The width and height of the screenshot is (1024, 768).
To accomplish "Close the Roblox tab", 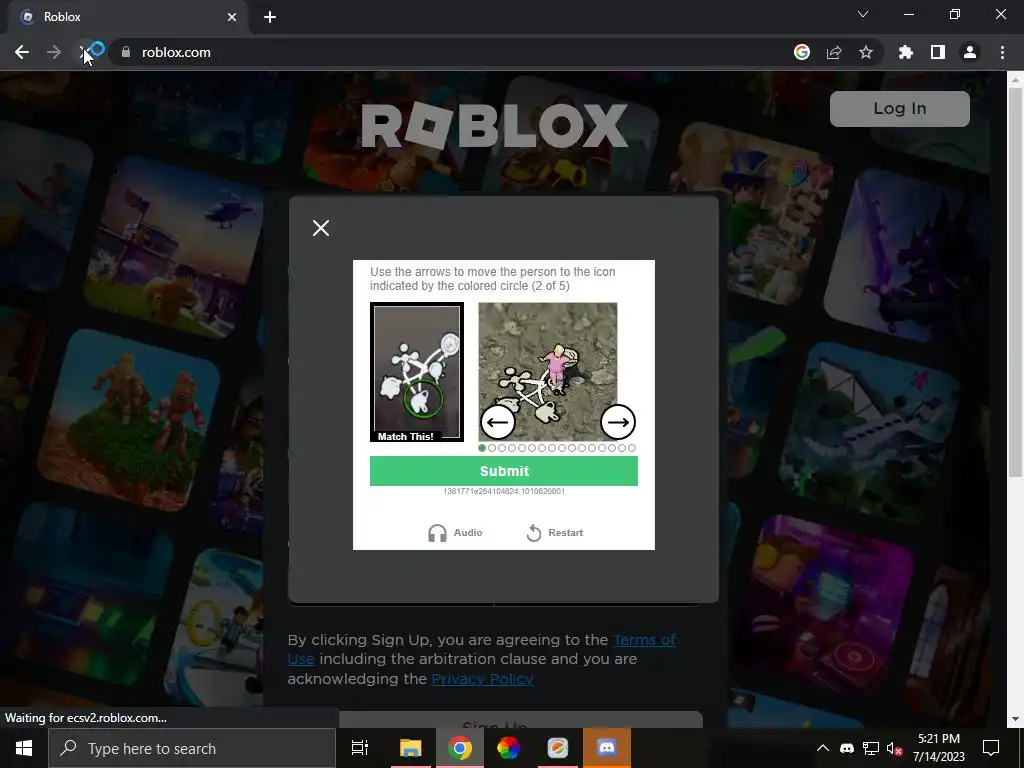I will (232, 17).
